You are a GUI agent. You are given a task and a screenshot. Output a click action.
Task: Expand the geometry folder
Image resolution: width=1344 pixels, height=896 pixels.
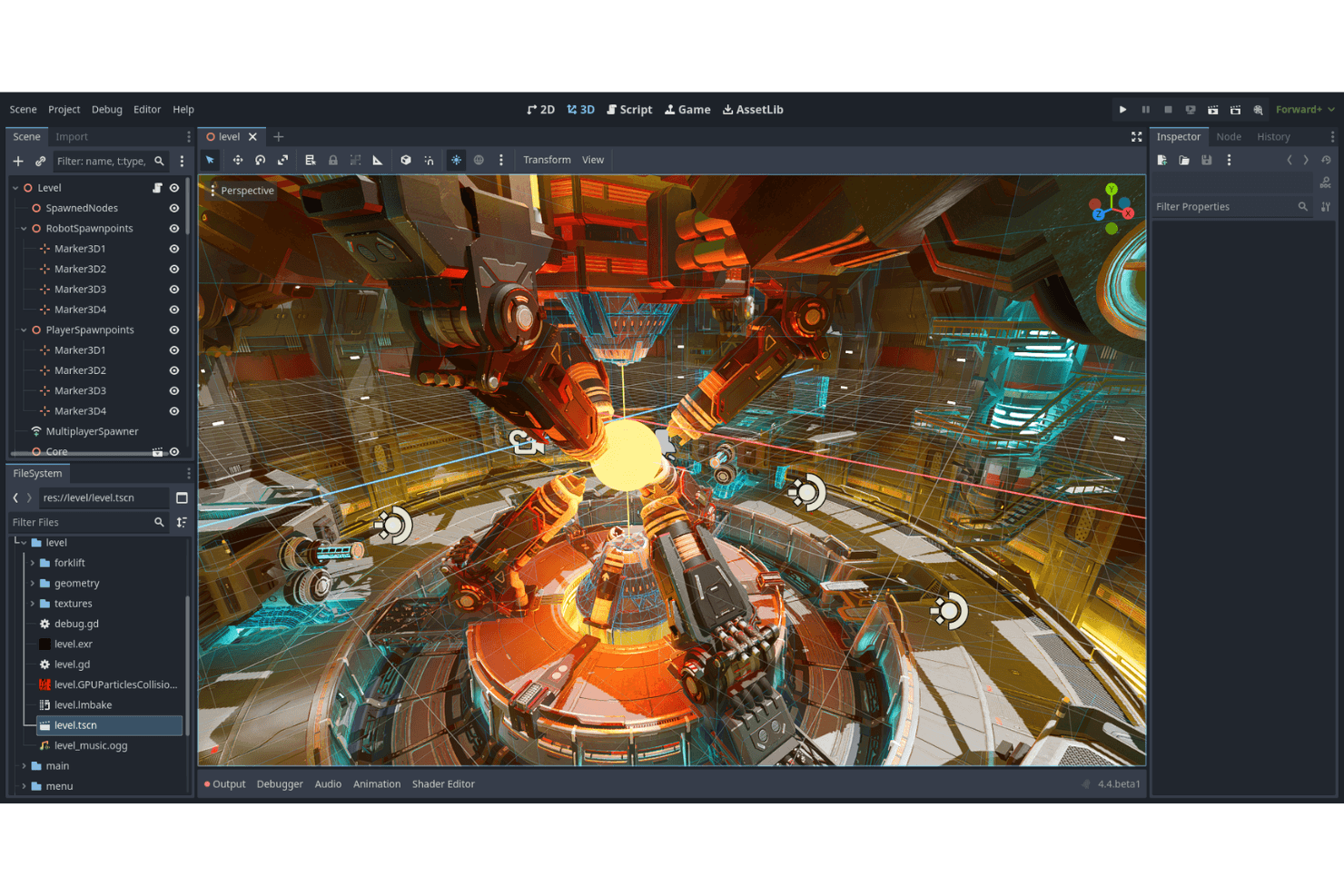[33, 584]
